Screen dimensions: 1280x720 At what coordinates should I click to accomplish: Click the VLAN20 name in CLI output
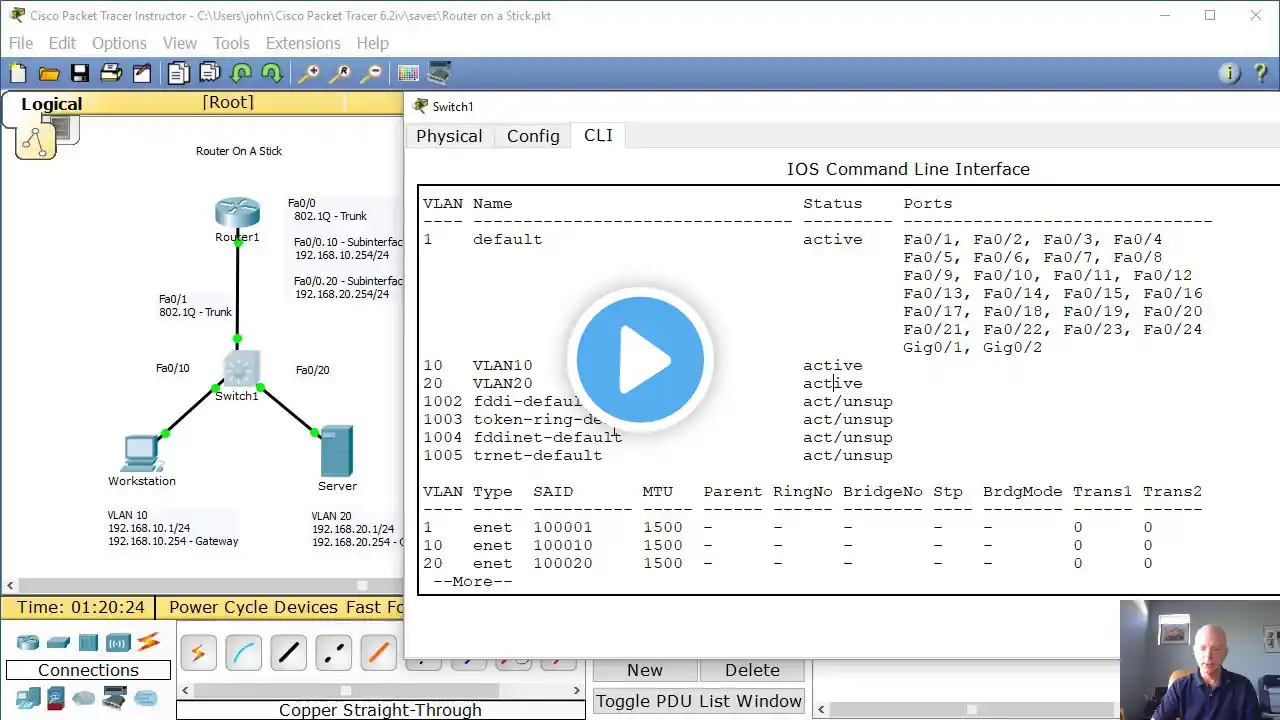pyautogui.click(x=503, y=383)
